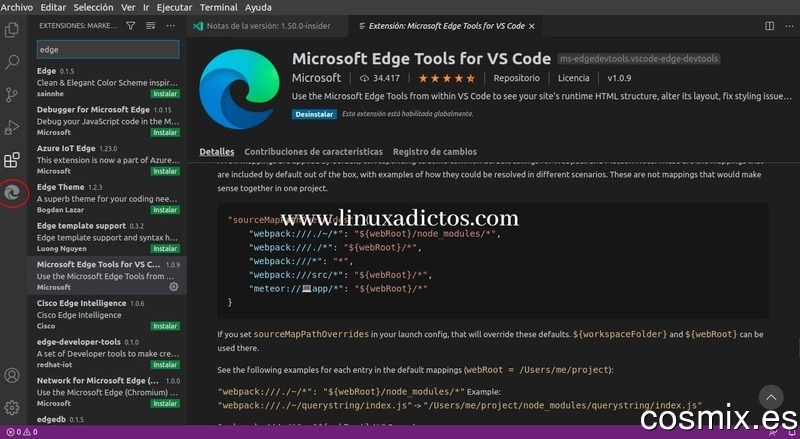Close the Microsoft Edge Tools extension tab
Viewport: 800px width, 439px height.
(x=532, y=26)
